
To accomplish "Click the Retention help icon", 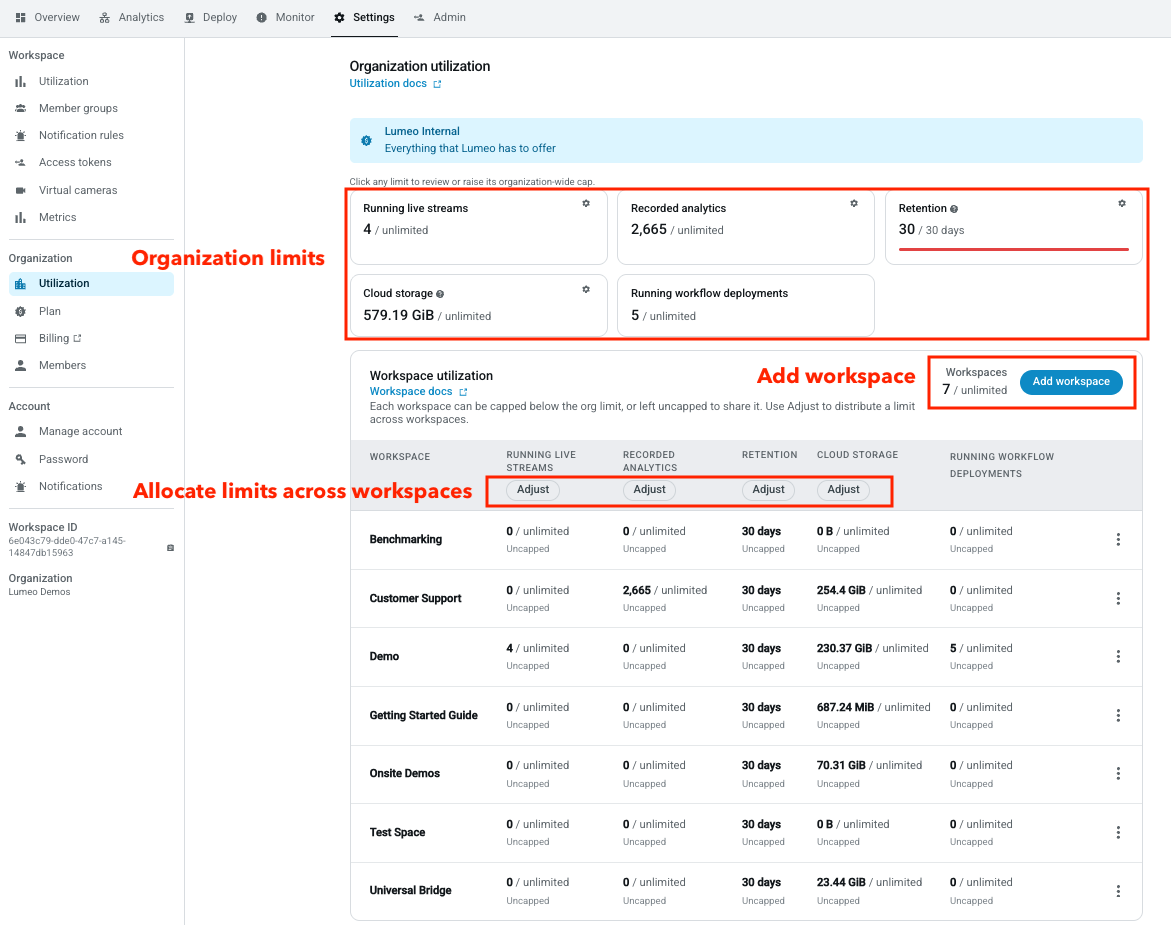I will coord(954,209).
